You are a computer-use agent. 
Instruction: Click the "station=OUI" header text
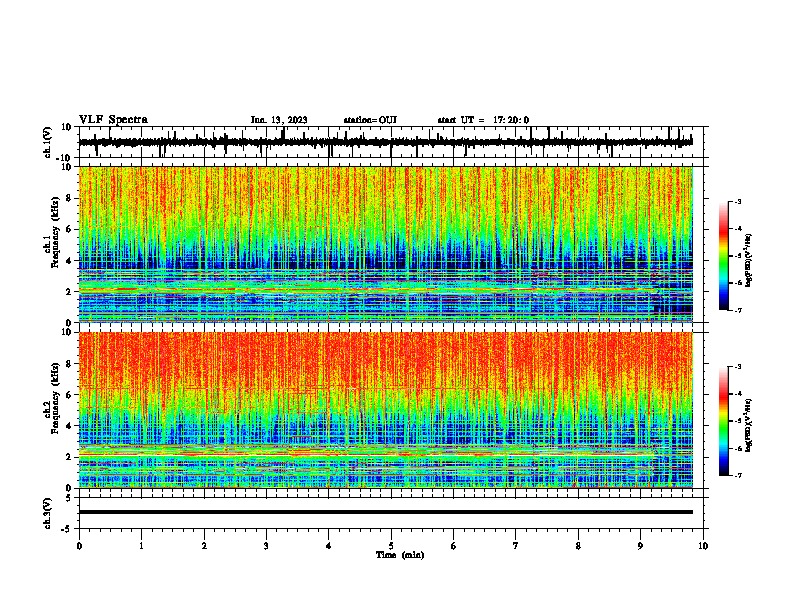(x=370, y=120)
